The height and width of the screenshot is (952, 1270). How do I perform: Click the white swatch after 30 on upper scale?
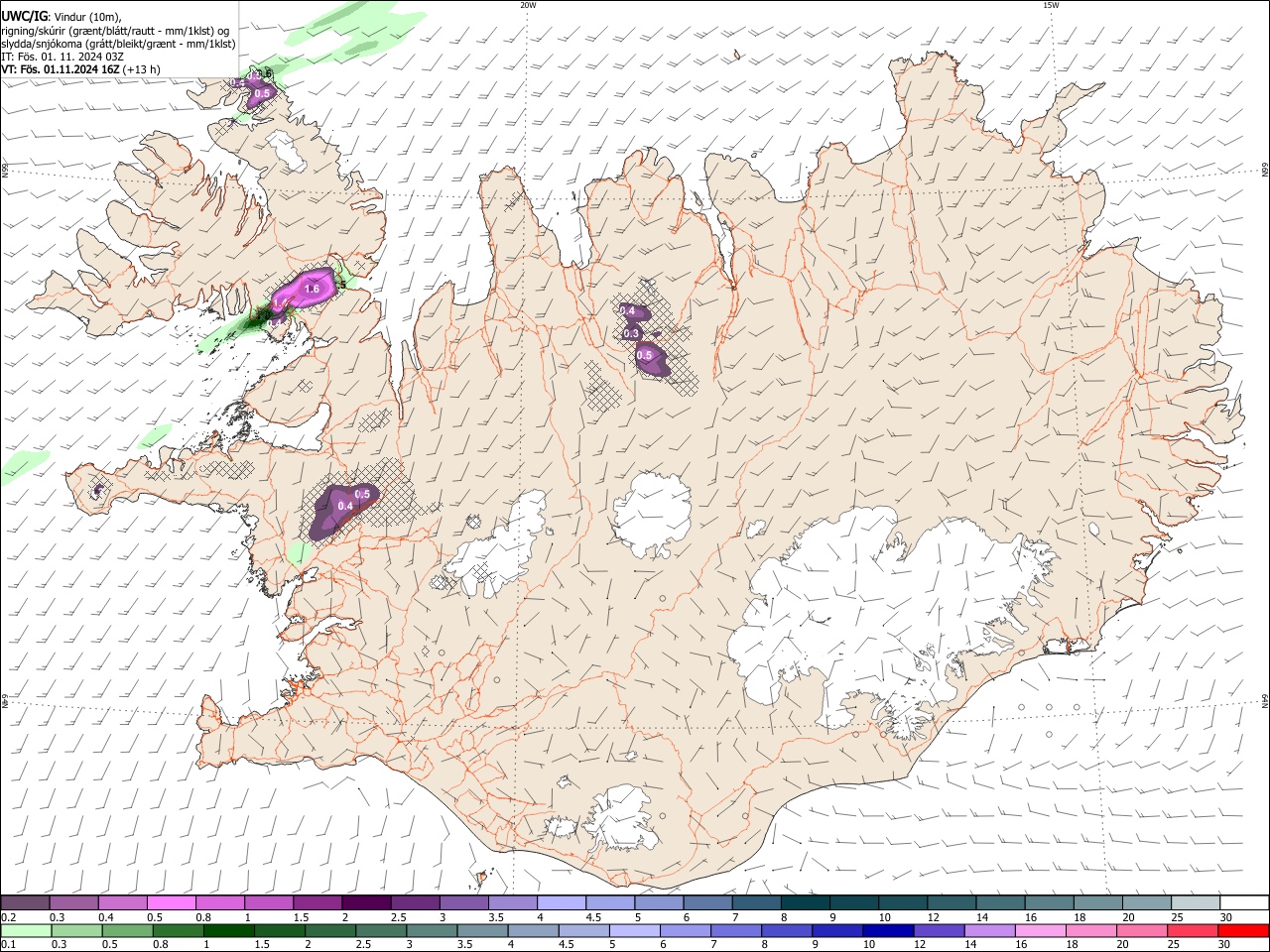(1244, 903)
